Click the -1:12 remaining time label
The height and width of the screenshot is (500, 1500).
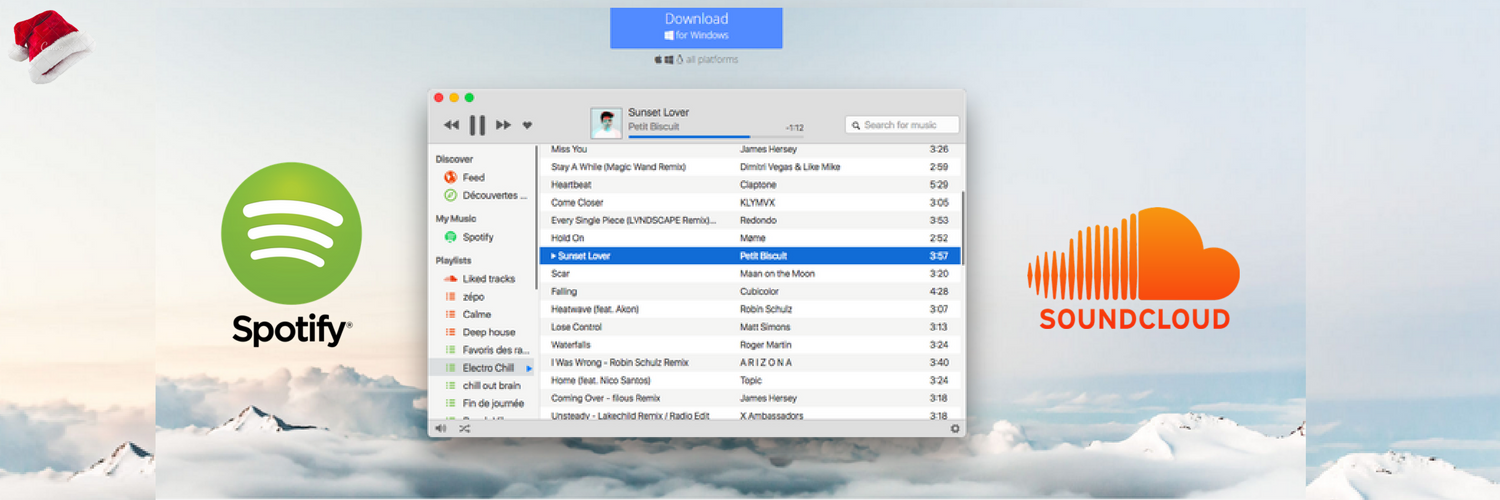[x=795, y=128]
